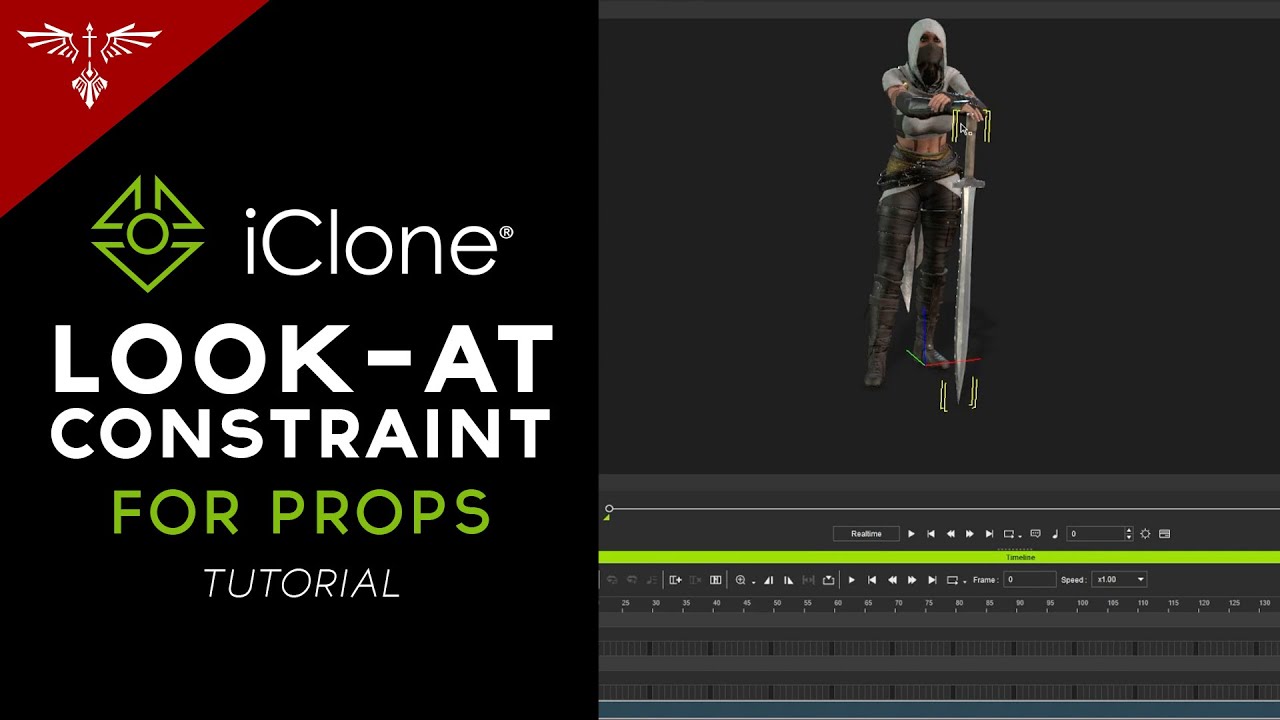Click the loop/export range icon in timeline toolbar
The width and height of the screenshot is (1280, 720).
pos(828,580)
